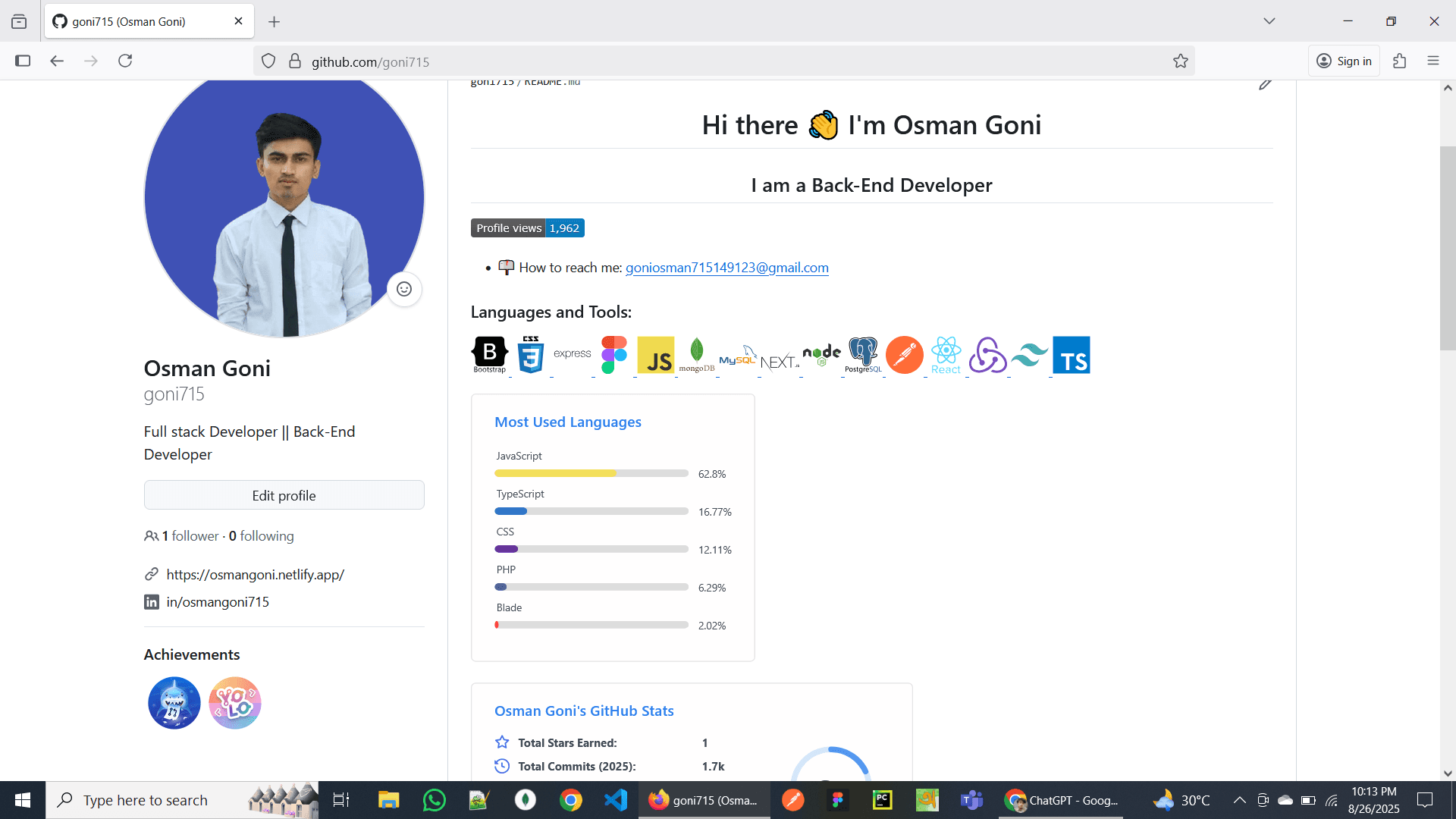
Task: Bookmark this page with the star icon
Action: 1181,61
